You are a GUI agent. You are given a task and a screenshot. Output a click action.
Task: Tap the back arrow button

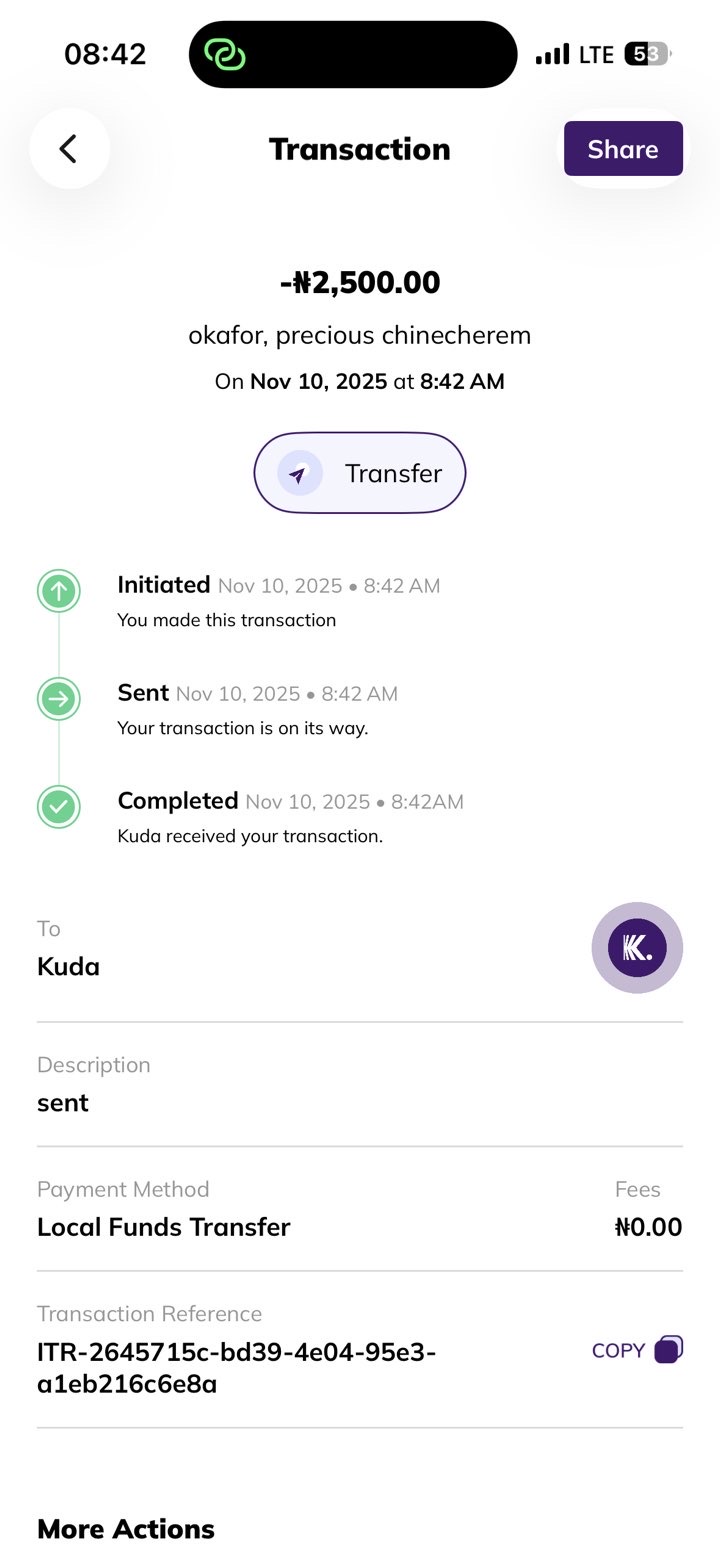[69, 149]
